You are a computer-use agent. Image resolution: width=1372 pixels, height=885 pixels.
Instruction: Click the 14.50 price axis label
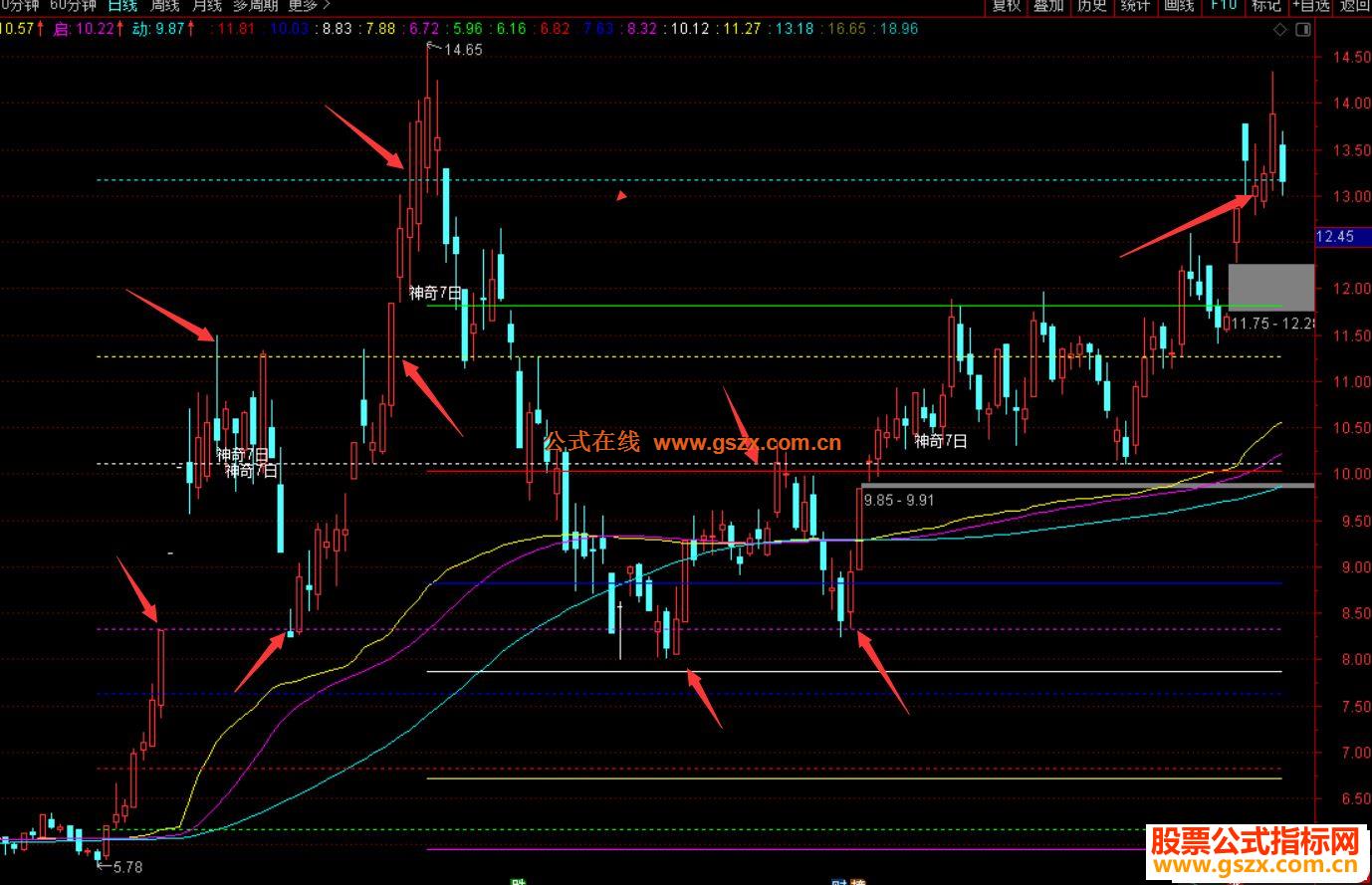1351,58
